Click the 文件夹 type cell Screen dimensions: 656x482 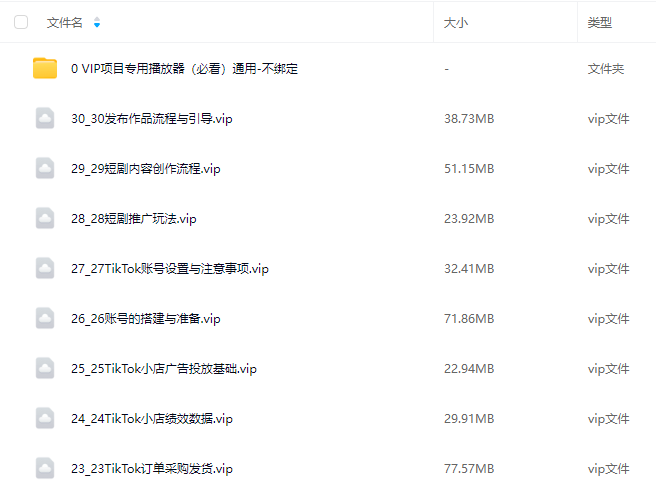pyautogui.click(x=606, y=69)
